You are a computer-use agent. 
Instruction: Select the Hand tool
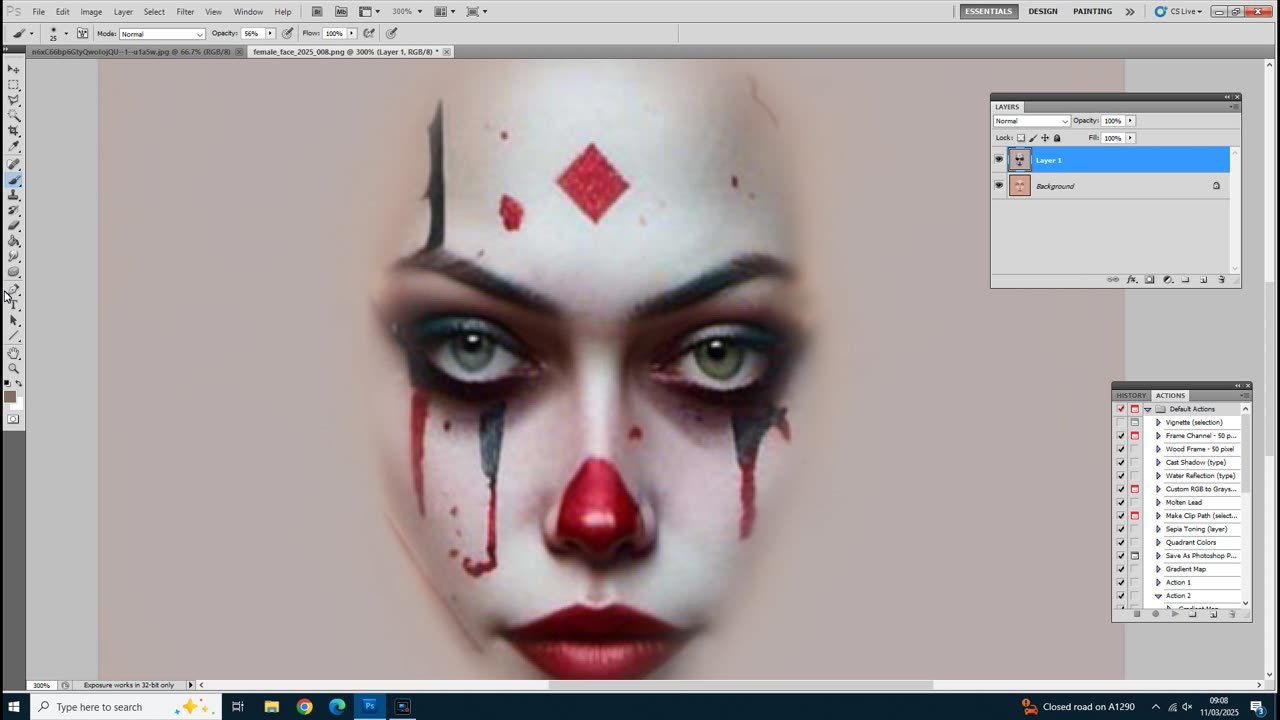[14, 353]
